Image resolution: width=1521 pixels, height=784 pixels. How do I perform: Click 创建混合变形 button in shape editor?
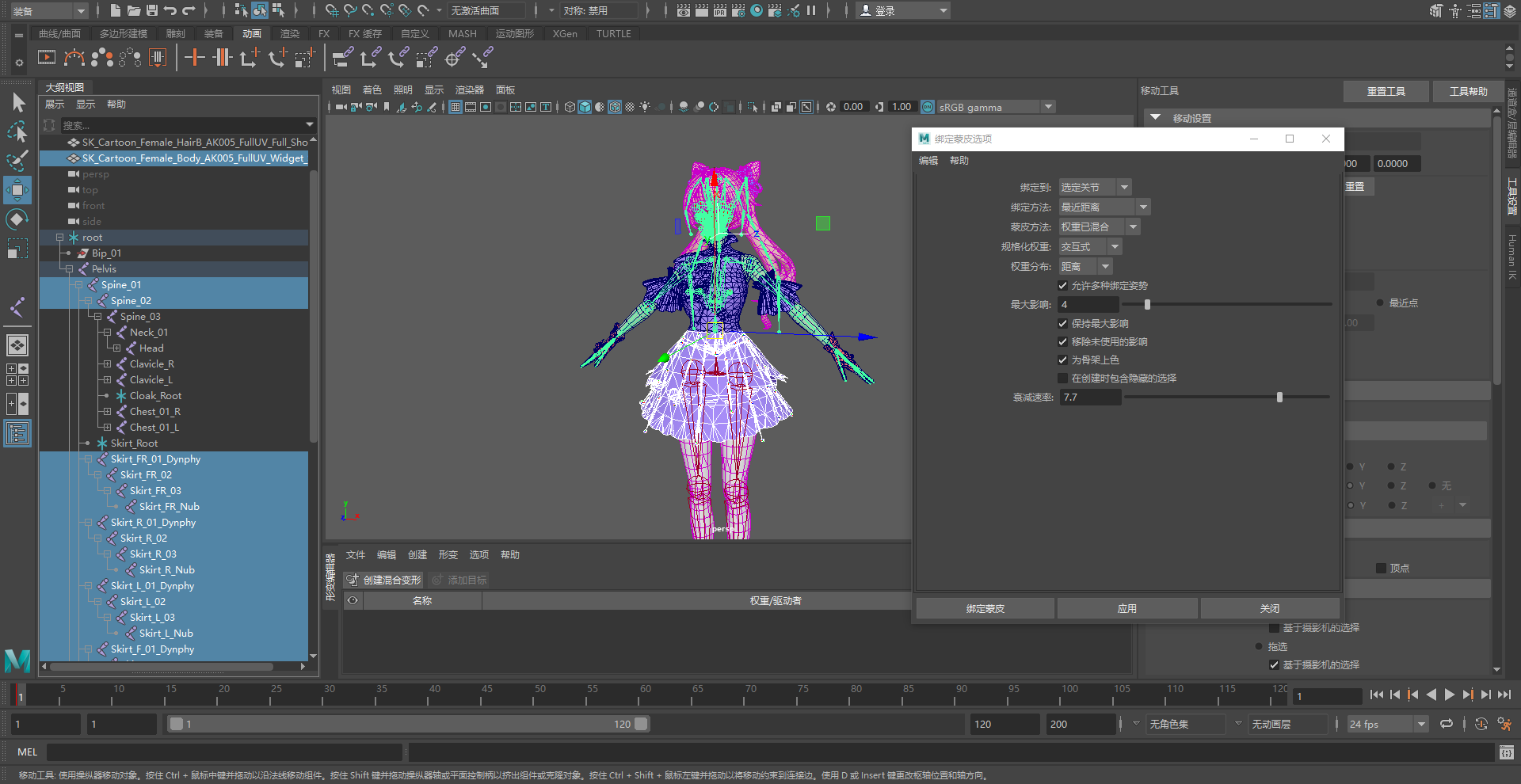click(x=383, y=580)
